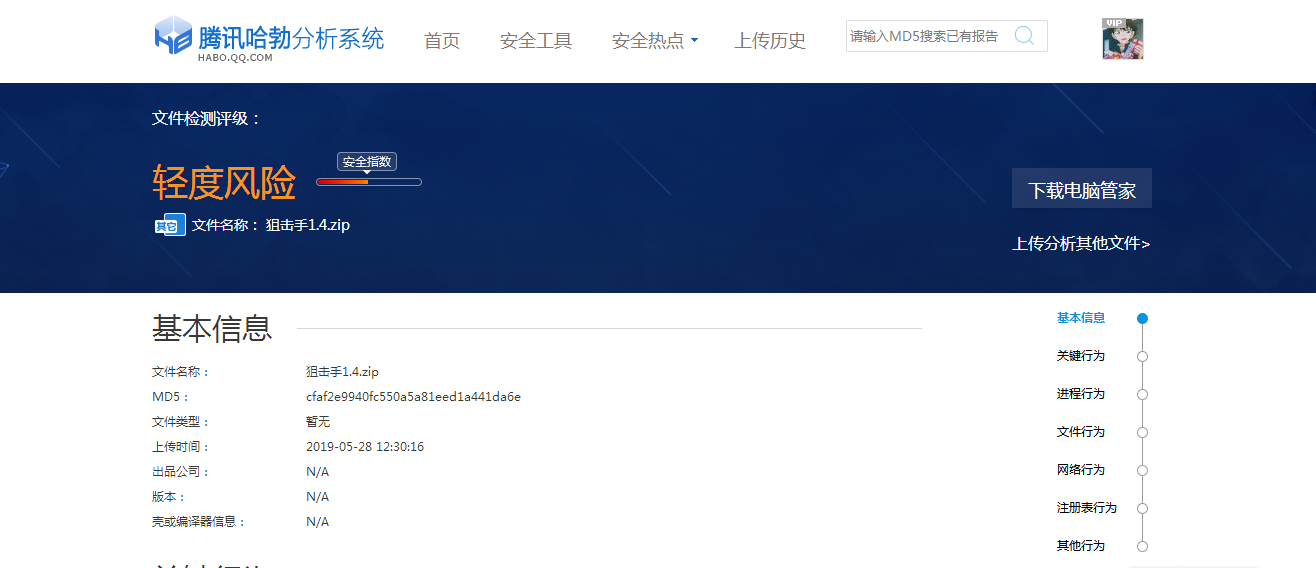This screenshot has width=1316, height=568.
Task: Click the MD5 hash value cfaf2e9940fc...
Action: [413, 397]
